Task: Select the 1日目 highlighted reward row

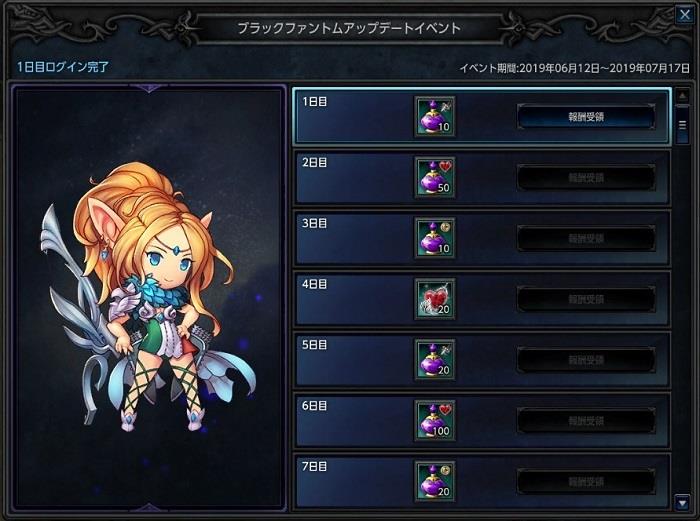Action: pos(482,117)
